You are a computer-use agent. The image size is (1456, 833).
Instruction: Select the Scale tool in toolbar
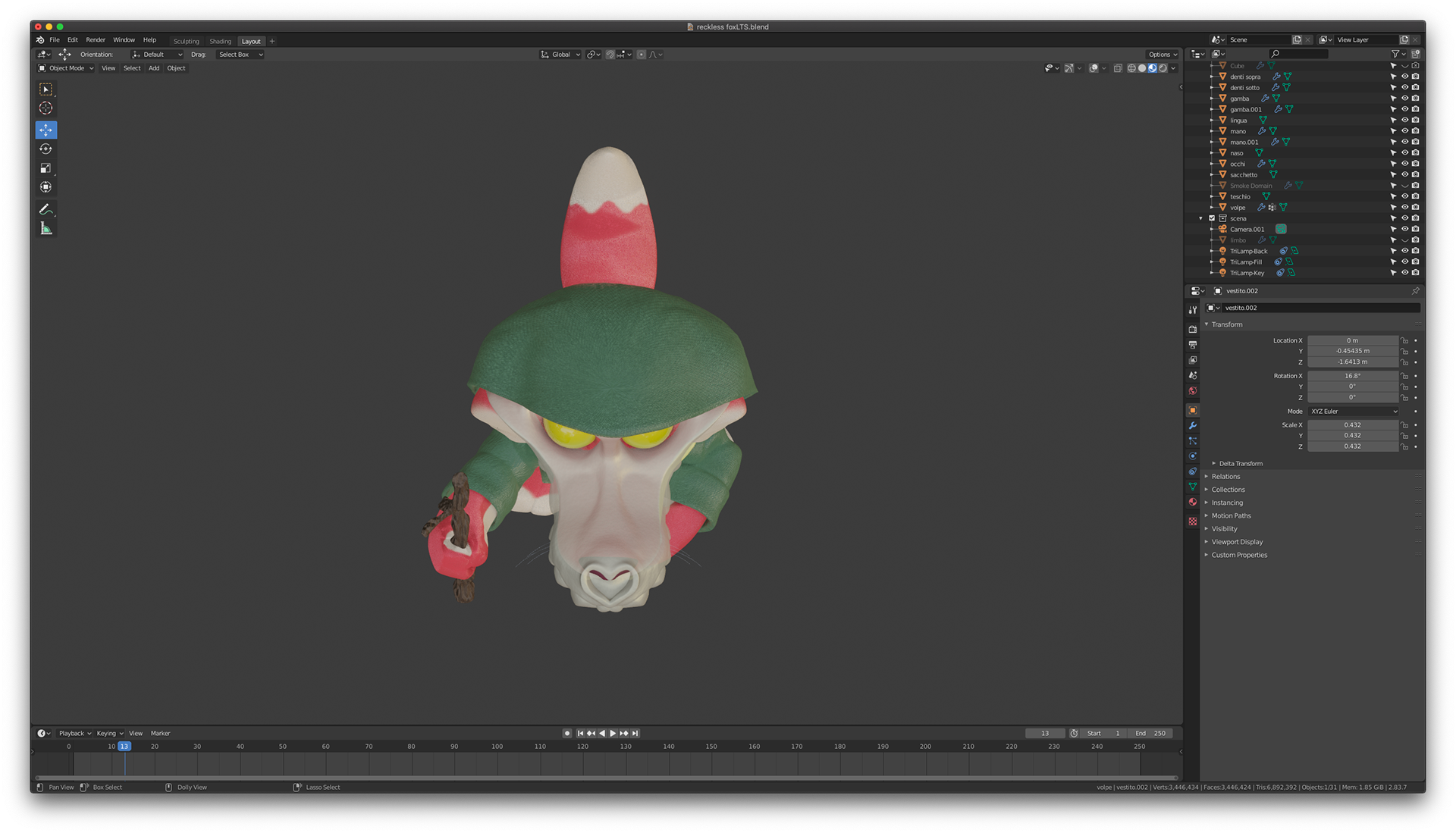coord(45,168)
